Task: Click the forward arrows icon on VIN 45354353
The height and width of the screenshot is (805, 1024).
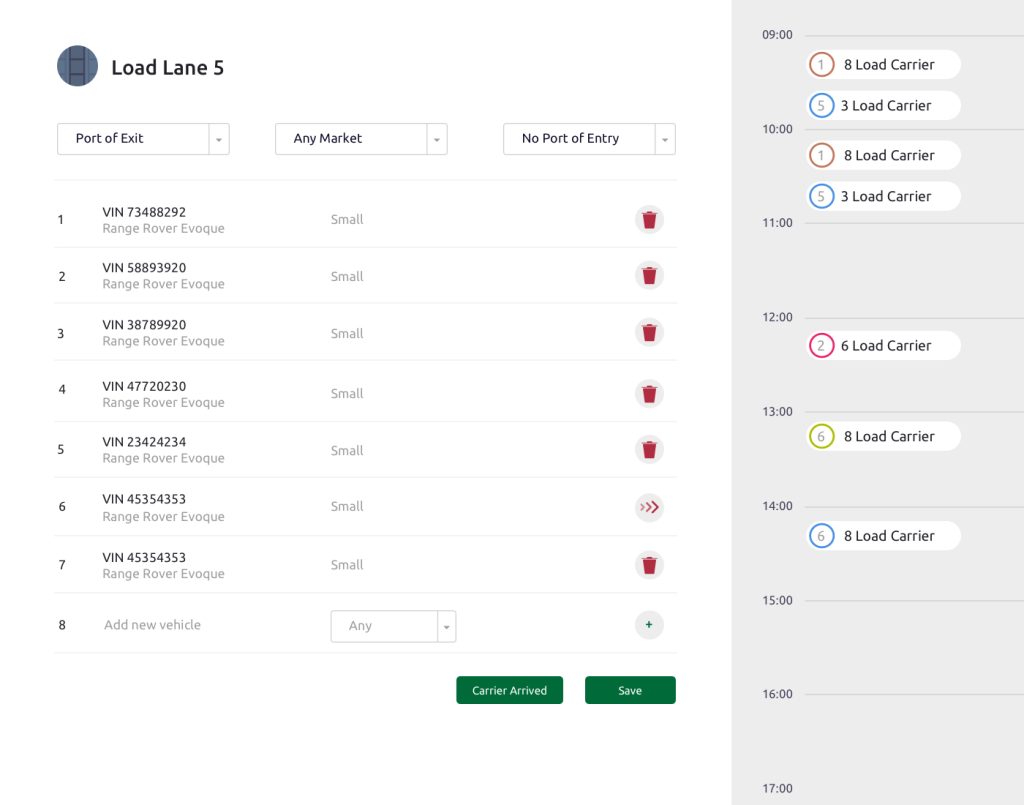Action: pos(649,507)
